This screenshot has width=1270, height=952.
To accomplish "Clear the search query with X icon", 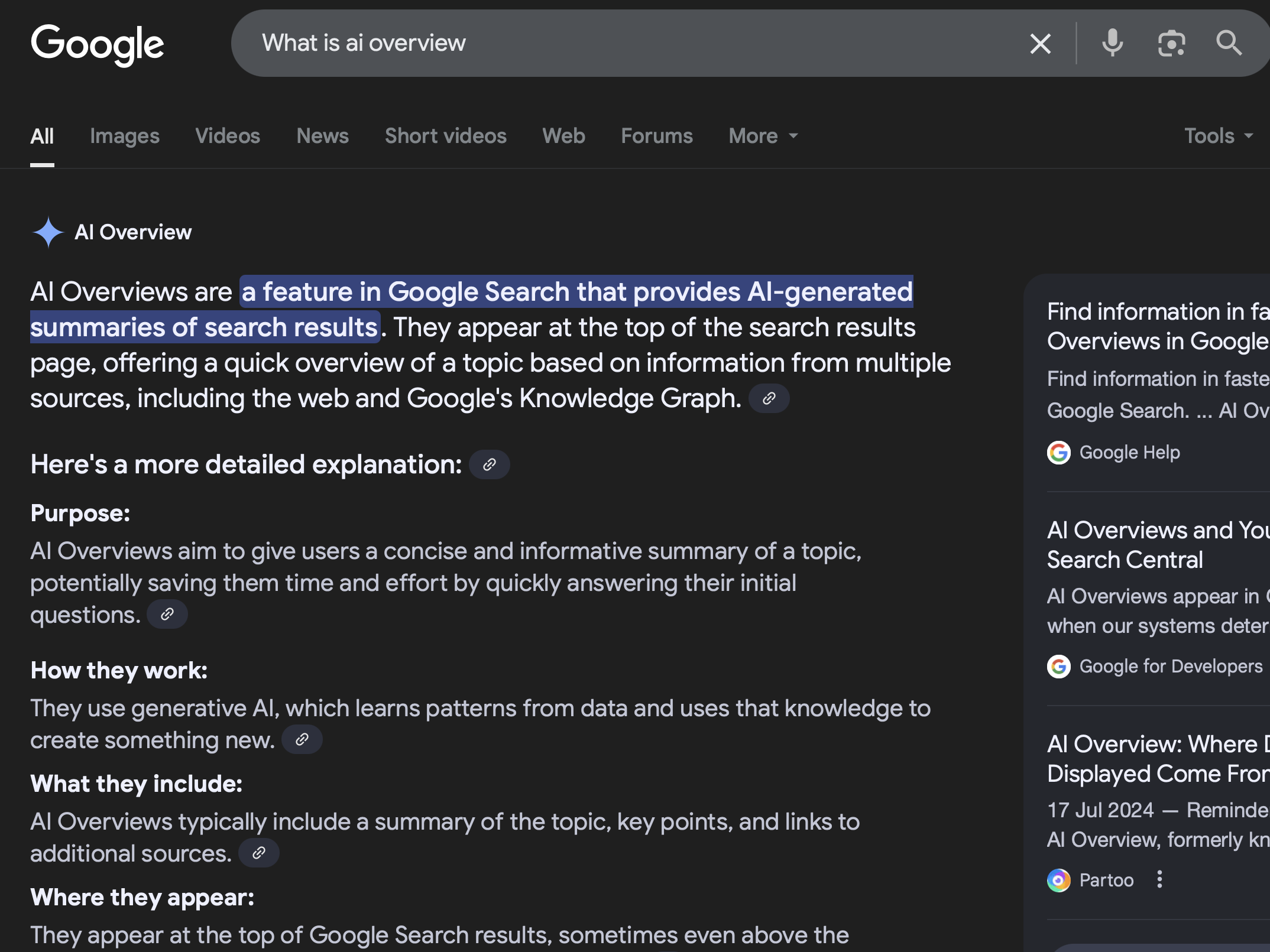I will pos(1040,44).
